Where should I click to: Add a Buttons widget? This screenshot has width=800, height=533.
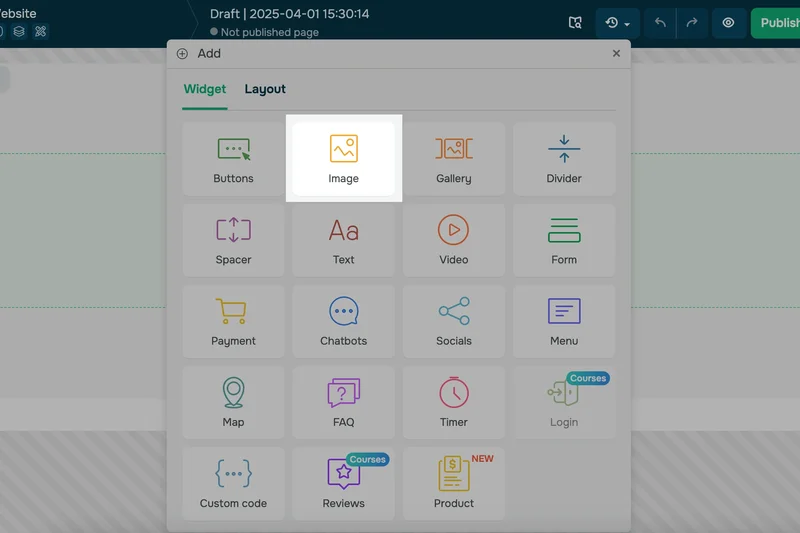click(233, 159)
